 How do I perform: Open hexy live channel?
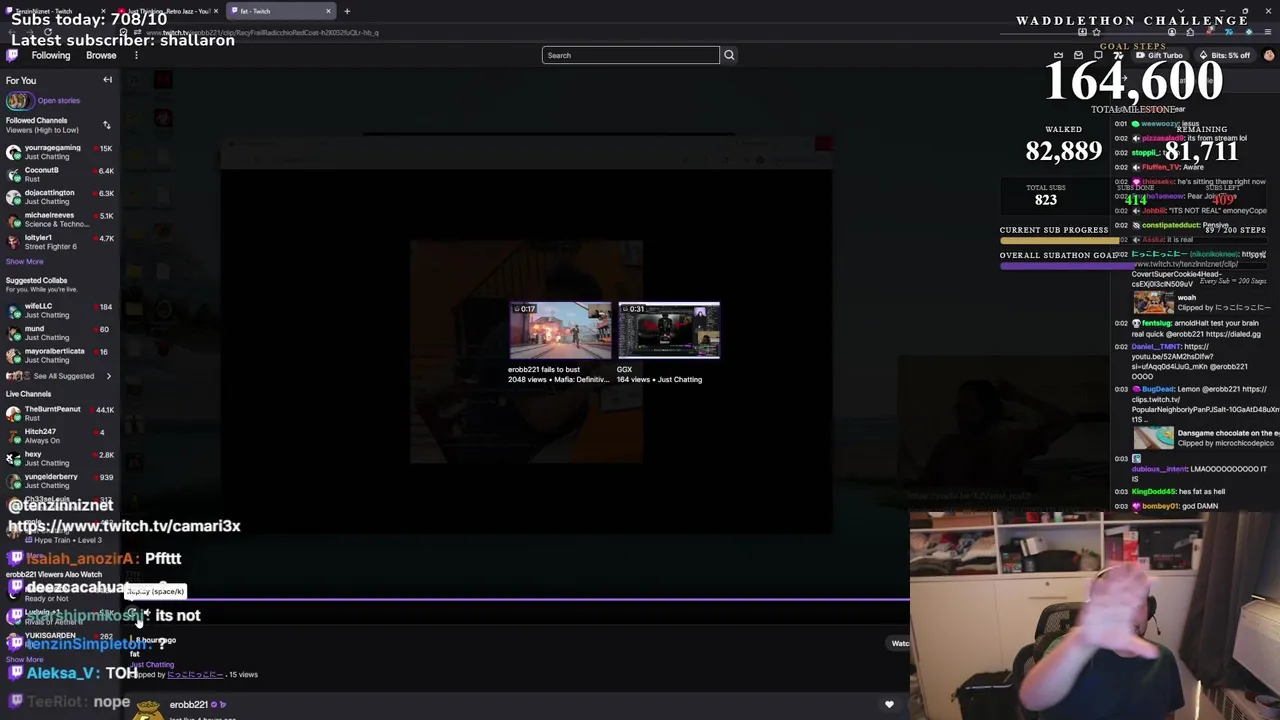coord(60,458)
